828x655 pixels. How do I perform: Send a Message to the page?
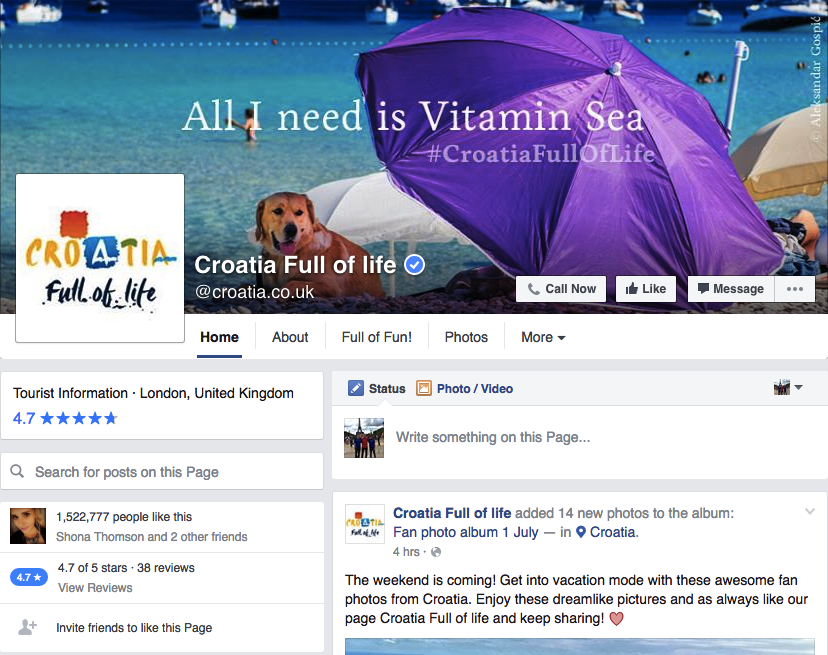coord(731,289)
